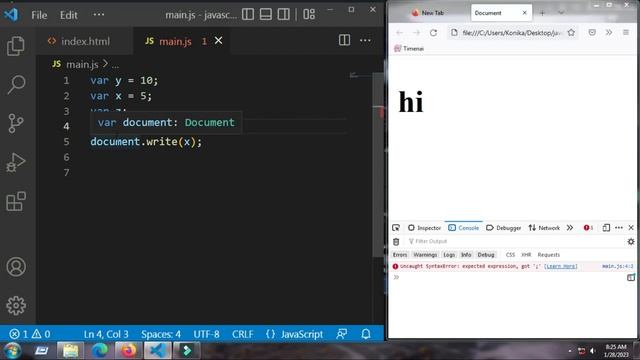The image size is (640, 360).
Task: Click the Filter Output field
Action: tap(515, 241)
